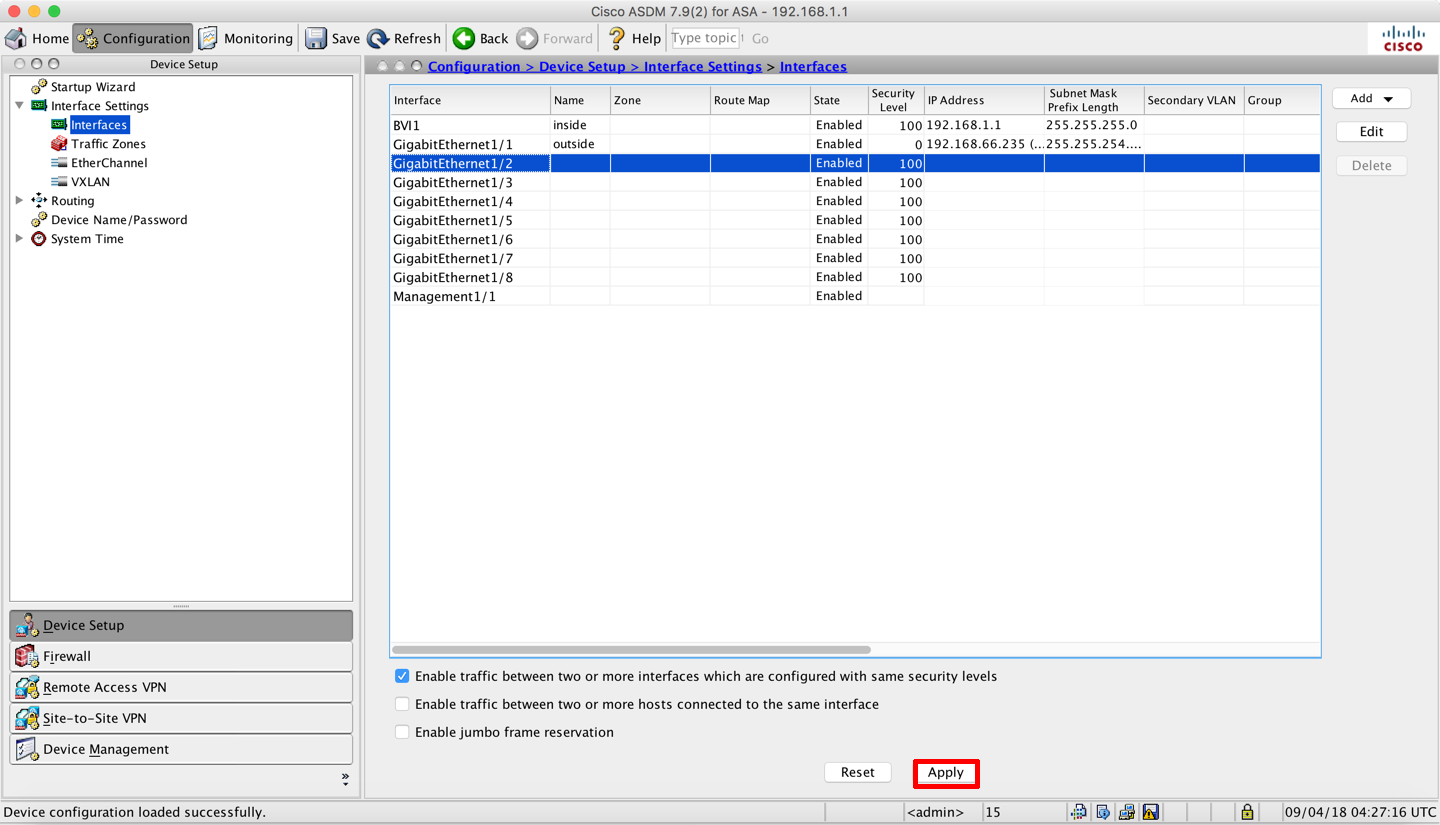Click the Apply button
The height and width of the screenshot is (825, 1440).
tap(945, 772)
